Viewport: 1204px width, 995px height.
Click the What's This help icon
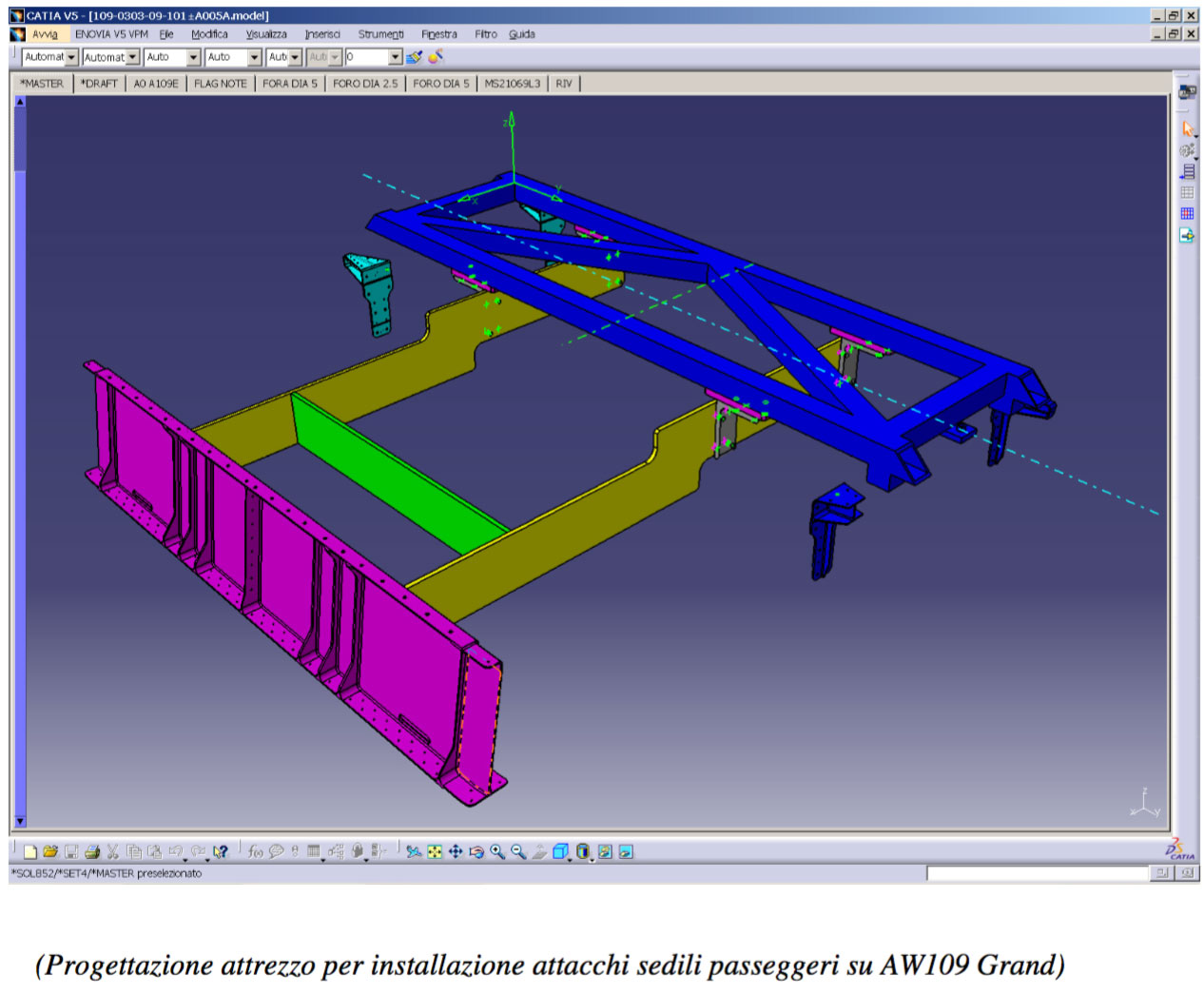pyautogui.click(x=221, y=851)
